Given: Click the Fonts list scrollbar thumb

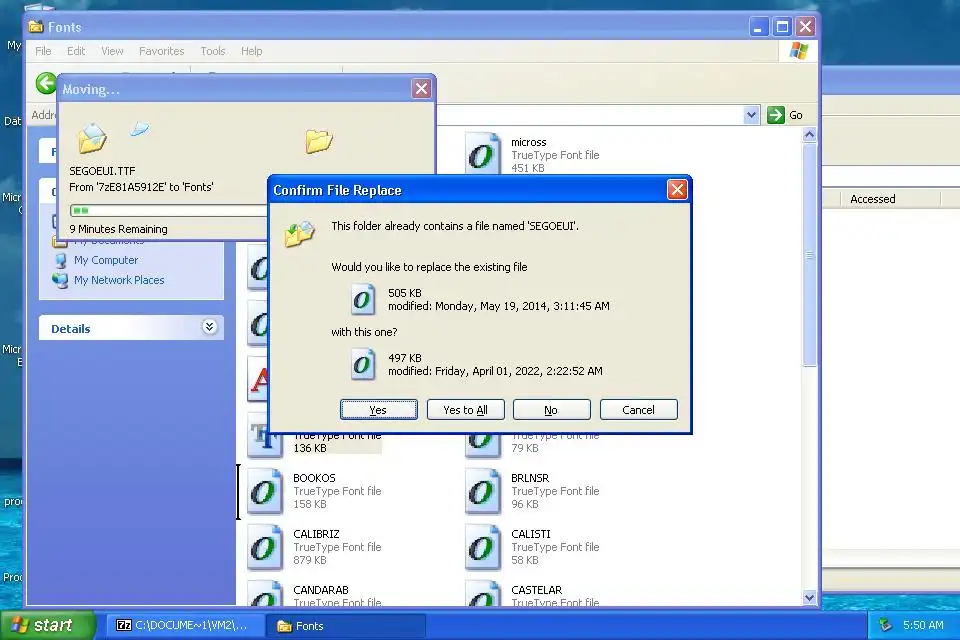Looking at the screenshot, I should (x=809, y=254).
